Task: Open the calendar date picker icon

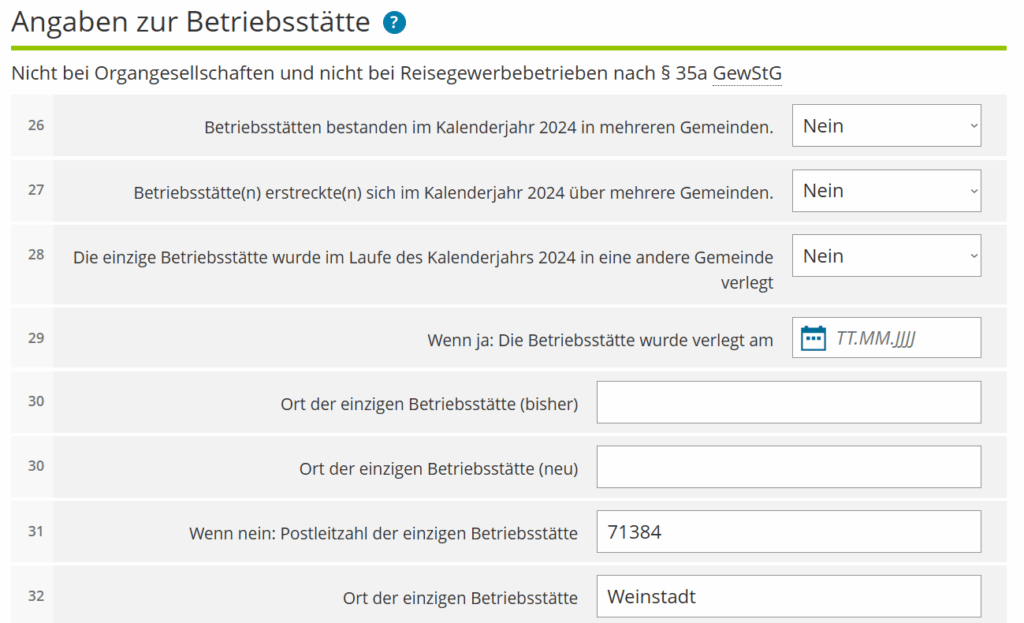Action: [814, 339]
